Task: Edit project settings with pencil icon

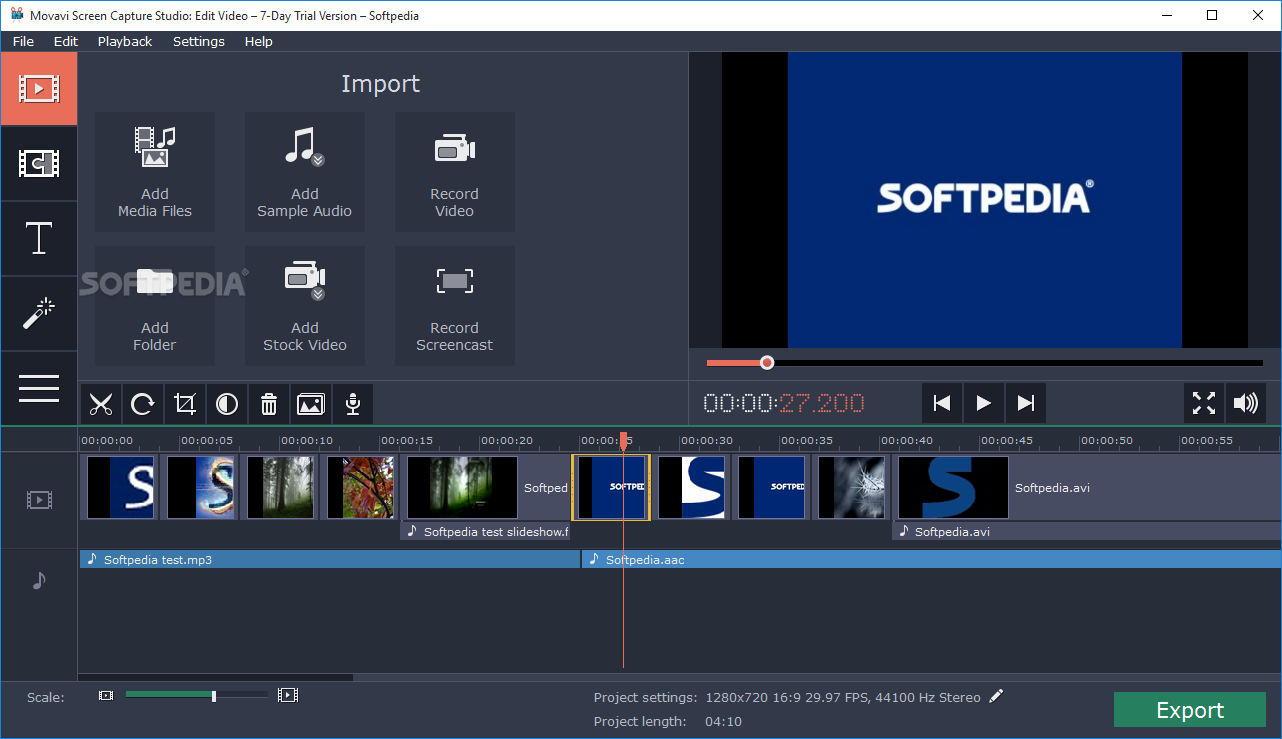Action: coord(996,696)
